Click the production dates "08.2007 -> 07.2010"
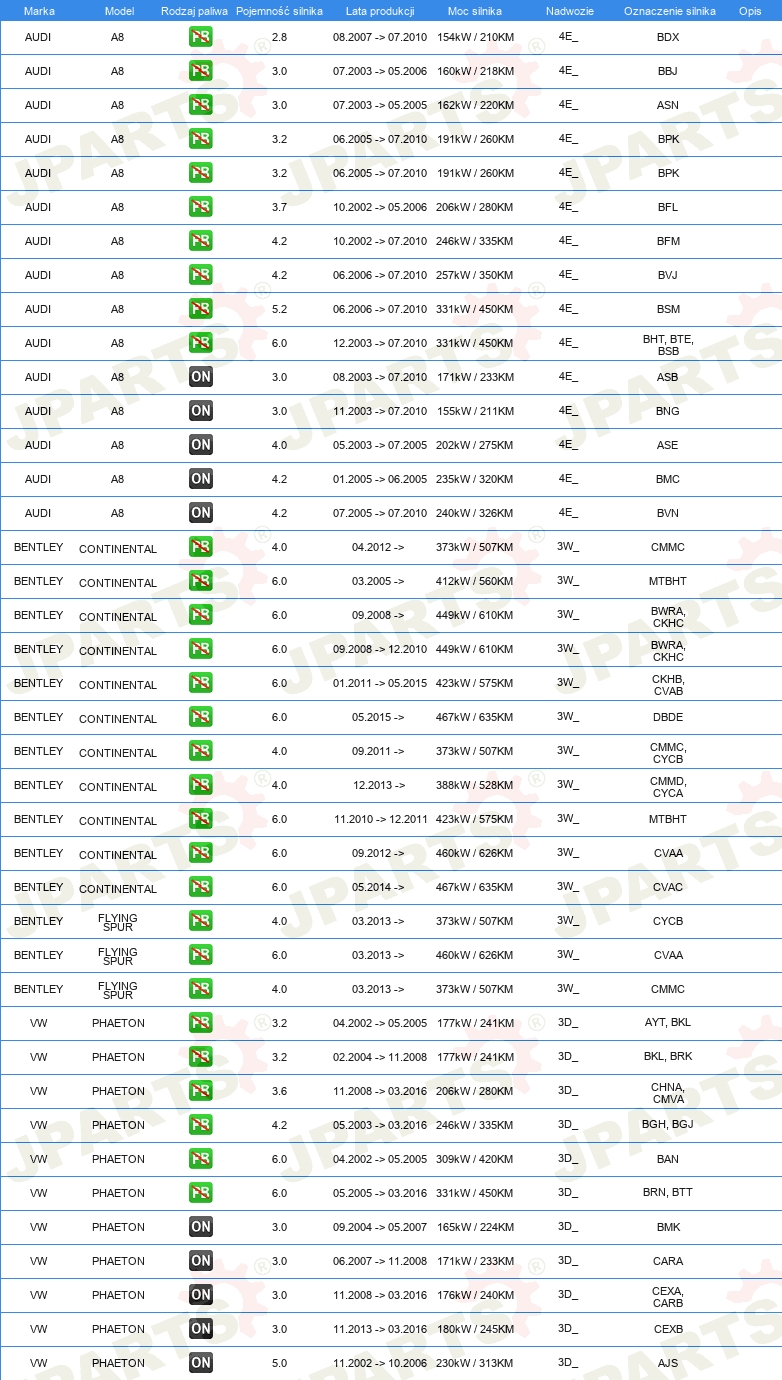The height and width of the screenshot is (1380, 782). pyautogui.click(x=380, y=37)
